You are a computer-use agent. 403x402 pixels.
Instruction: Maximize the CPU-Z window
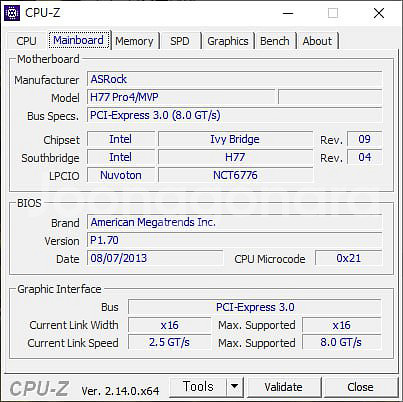point(333,13)
